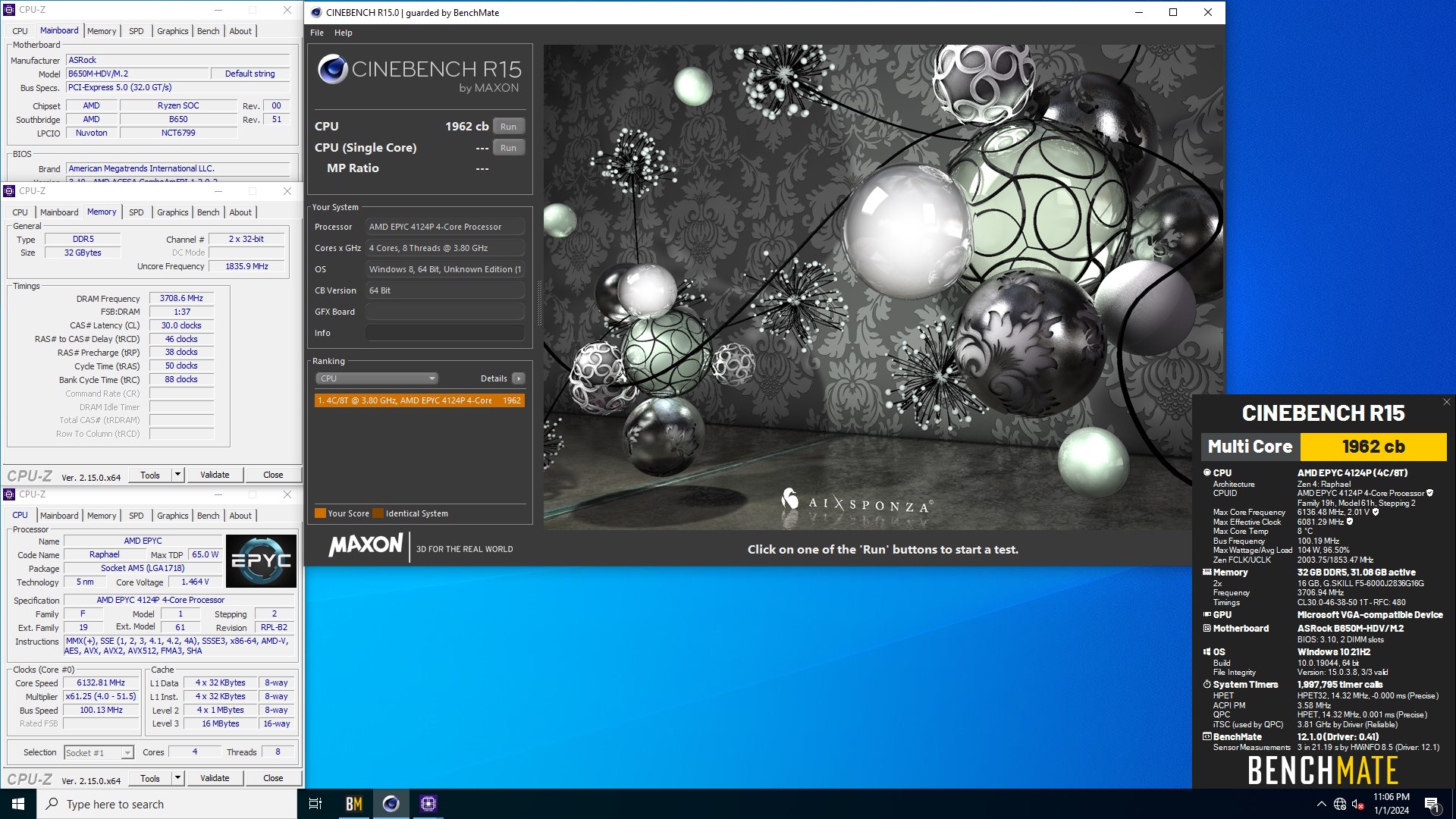Open Bench tab in Memory window

click(208, 212)
